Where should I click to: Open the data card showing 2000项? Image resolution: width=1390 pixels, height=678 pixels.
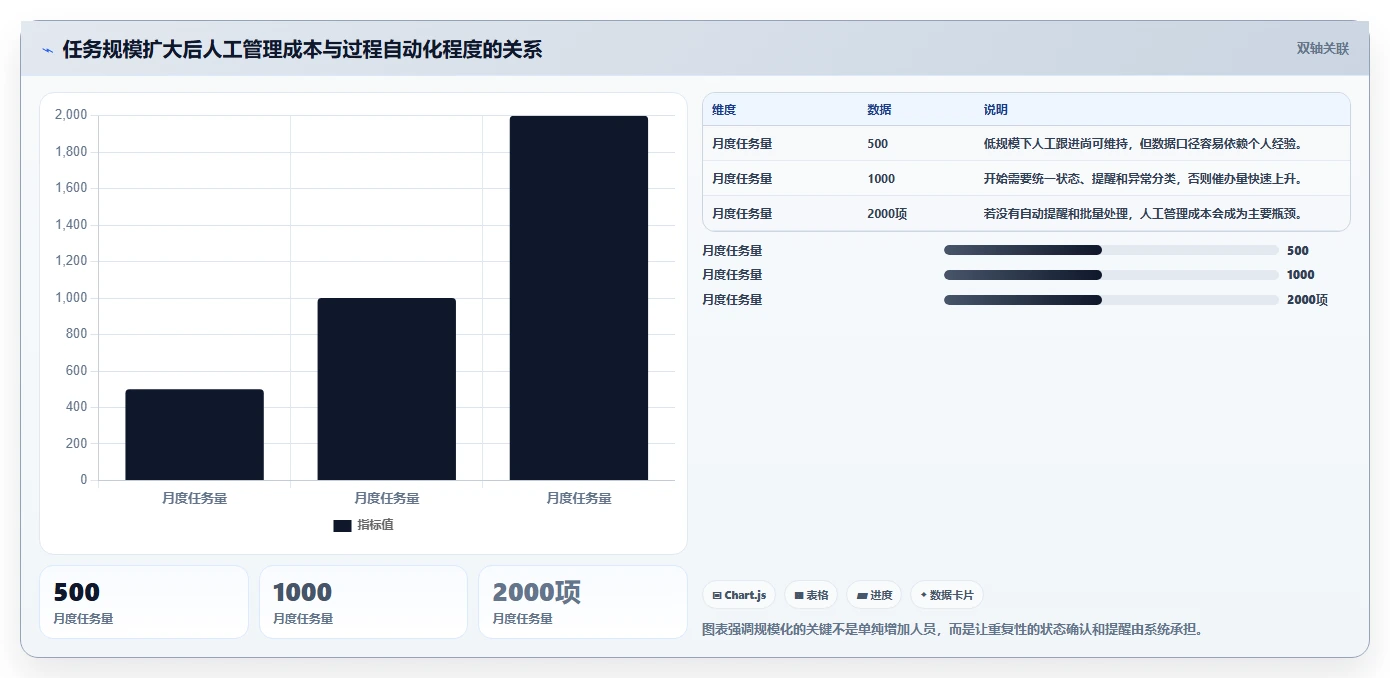(x=583, y=602)
